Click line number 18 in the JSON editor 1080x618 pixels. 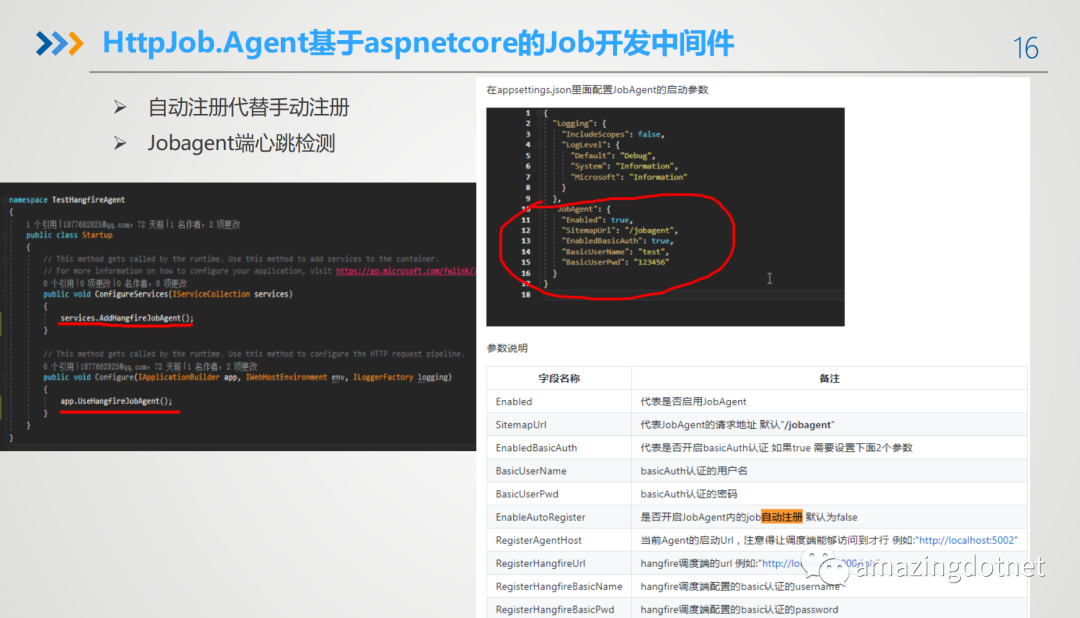(526, 295)
